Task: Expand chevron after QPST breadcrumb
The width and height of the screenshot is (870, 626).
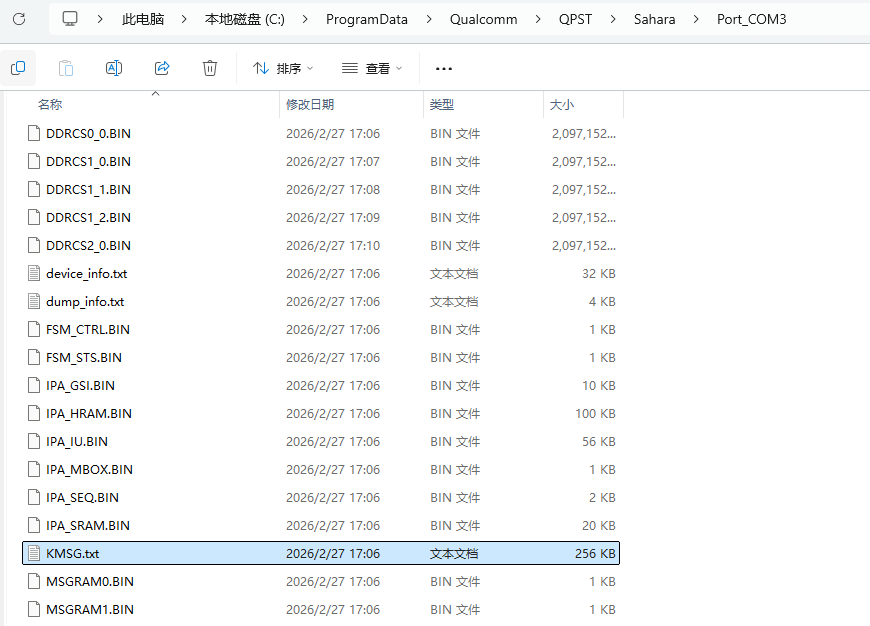Action: point(613,19)
